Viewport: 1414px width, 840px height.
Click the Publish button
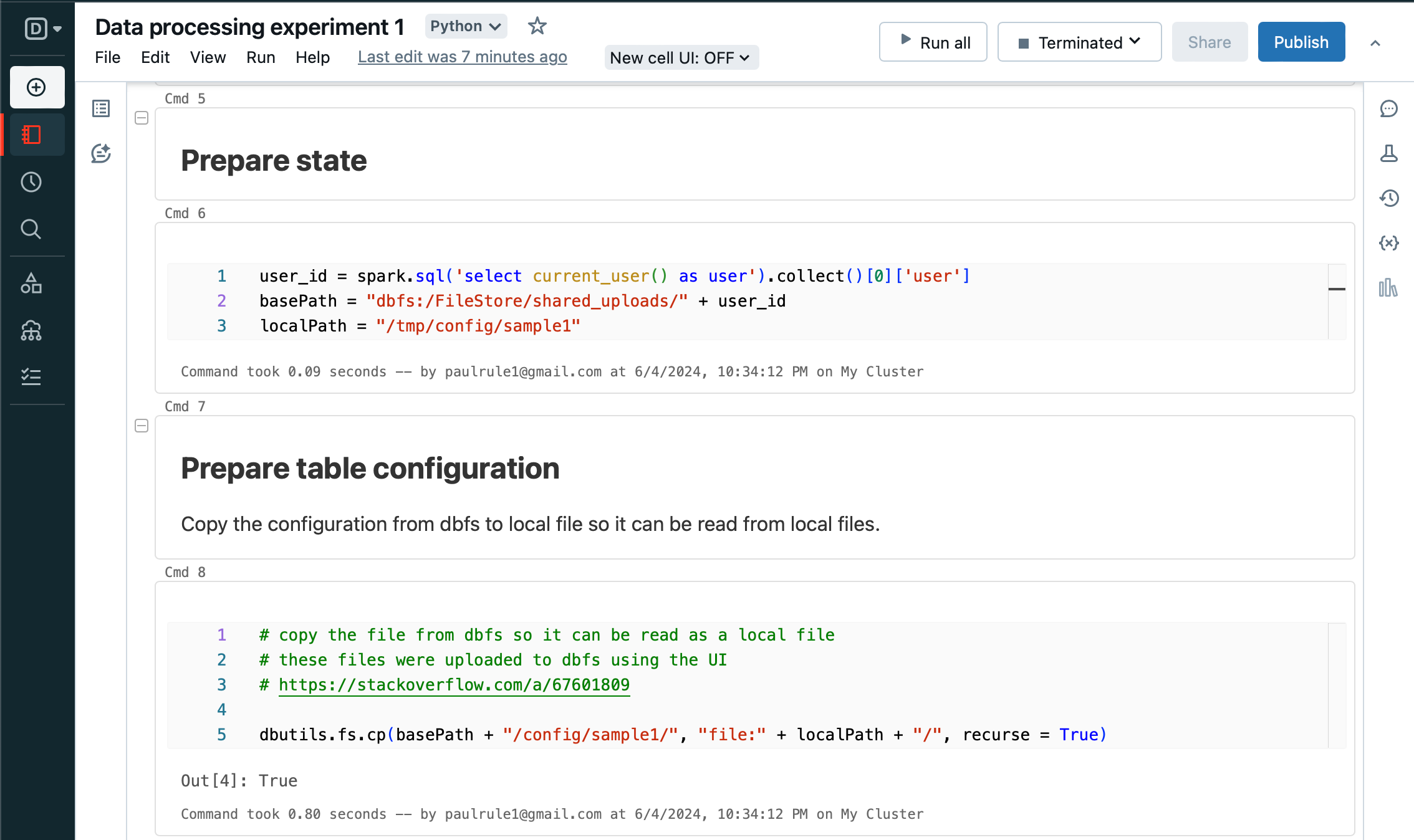[1301, 42]
